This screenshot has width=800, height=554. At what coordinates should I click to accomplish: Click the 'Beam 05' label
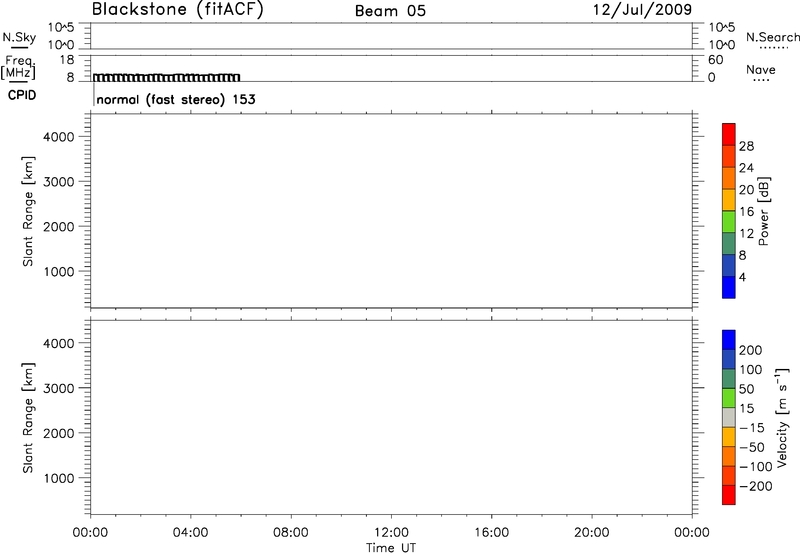[x=390, y=11]
